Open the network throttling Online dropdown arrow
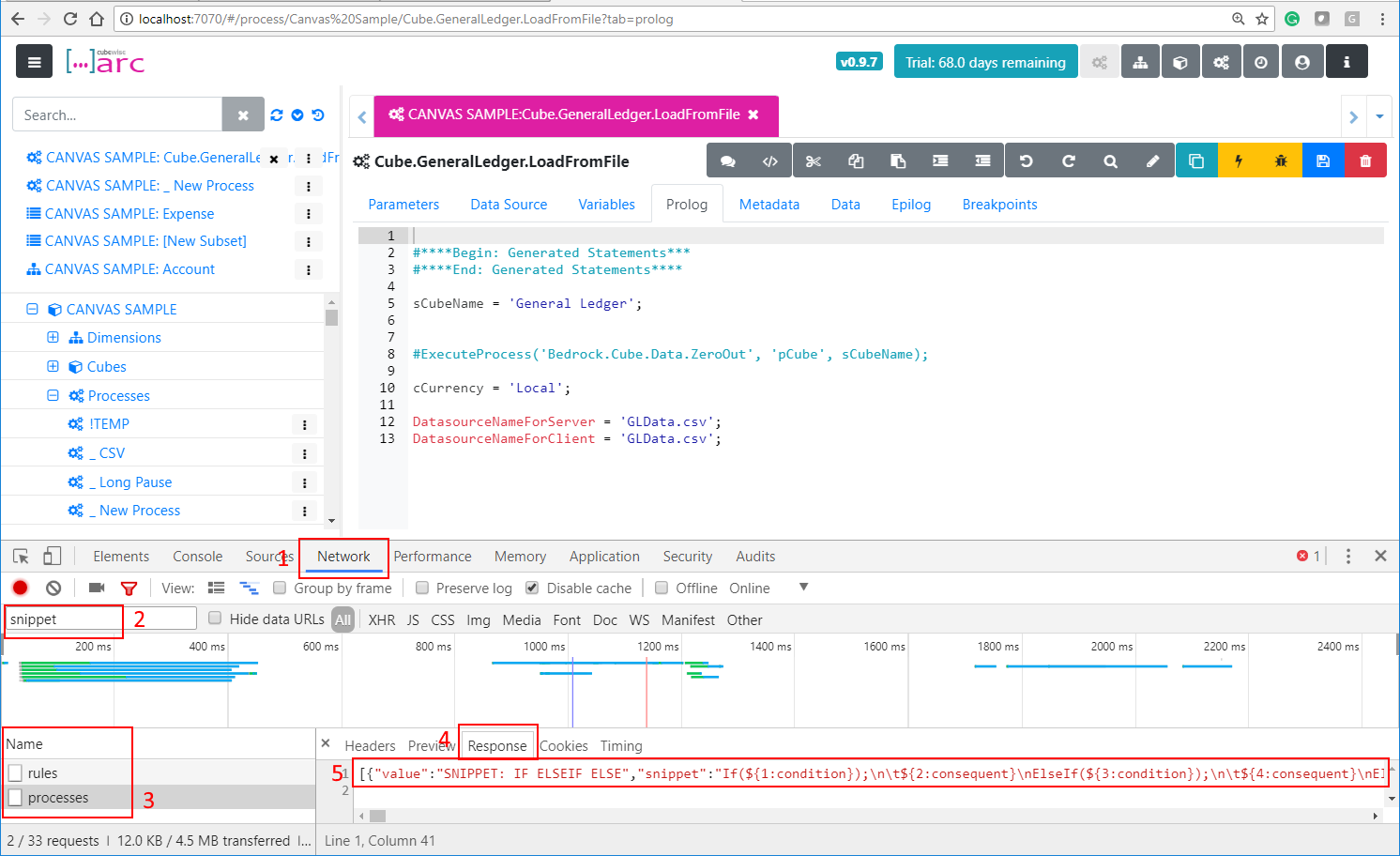Screen dimensions: 1400x856 pos(803,587)
